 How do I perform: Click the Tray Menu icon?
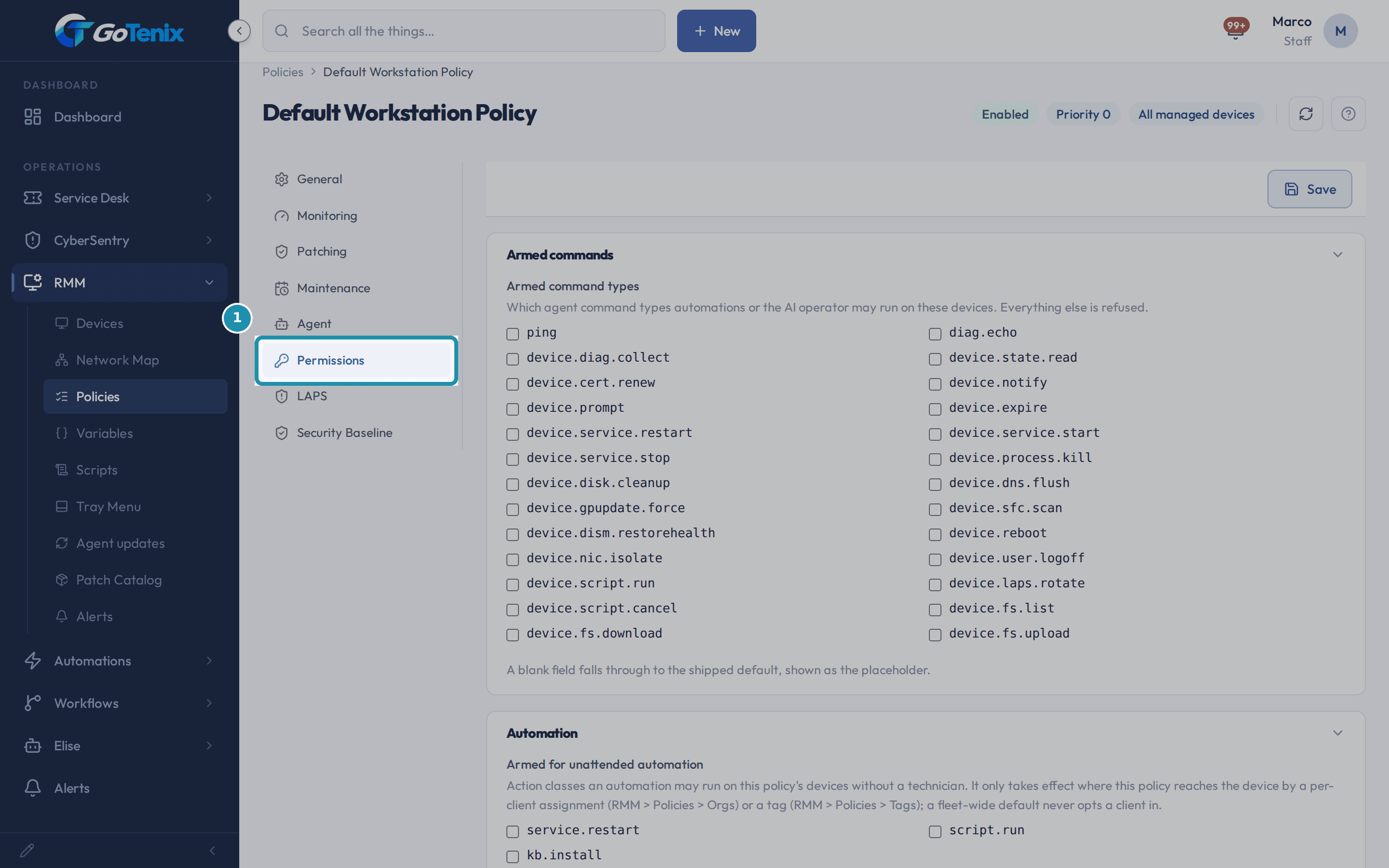point(61,506)
